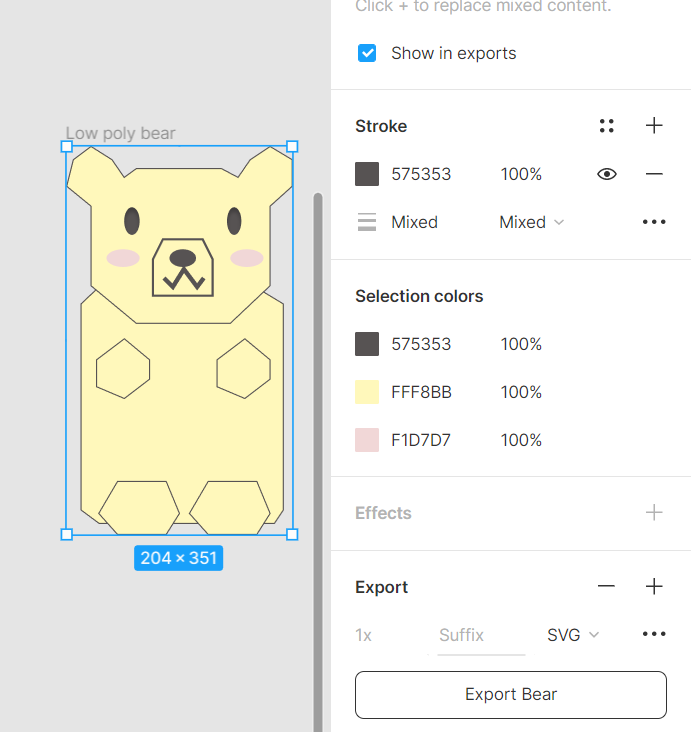Select the bear's left pink cheek
This screenshot has height=732, width=691.
pos(123,258)
